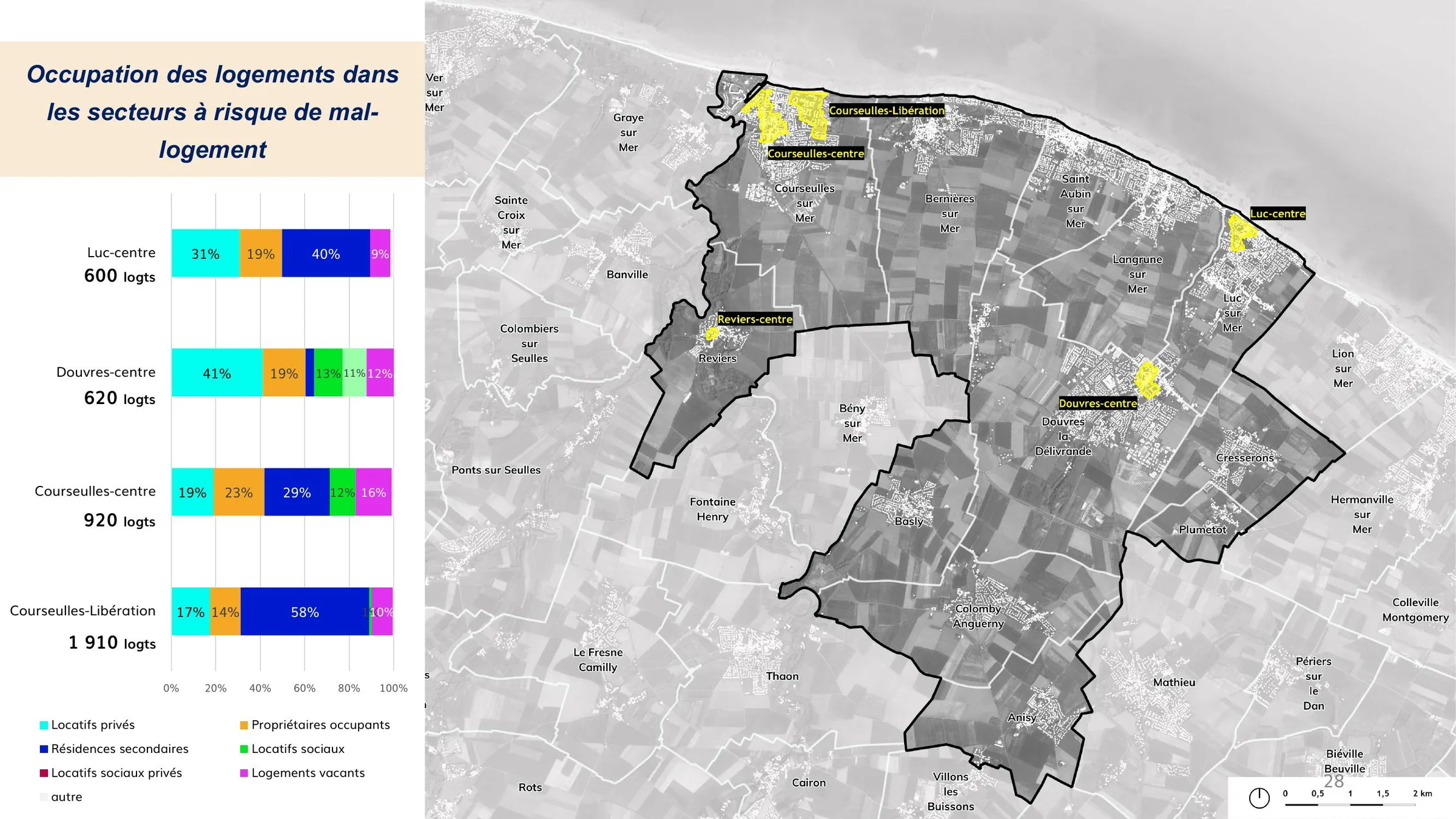Click the Courseulles-Libération 14% orange segment
The image size is (1456, 819).
pyautogui.click(x=225, y=612)
